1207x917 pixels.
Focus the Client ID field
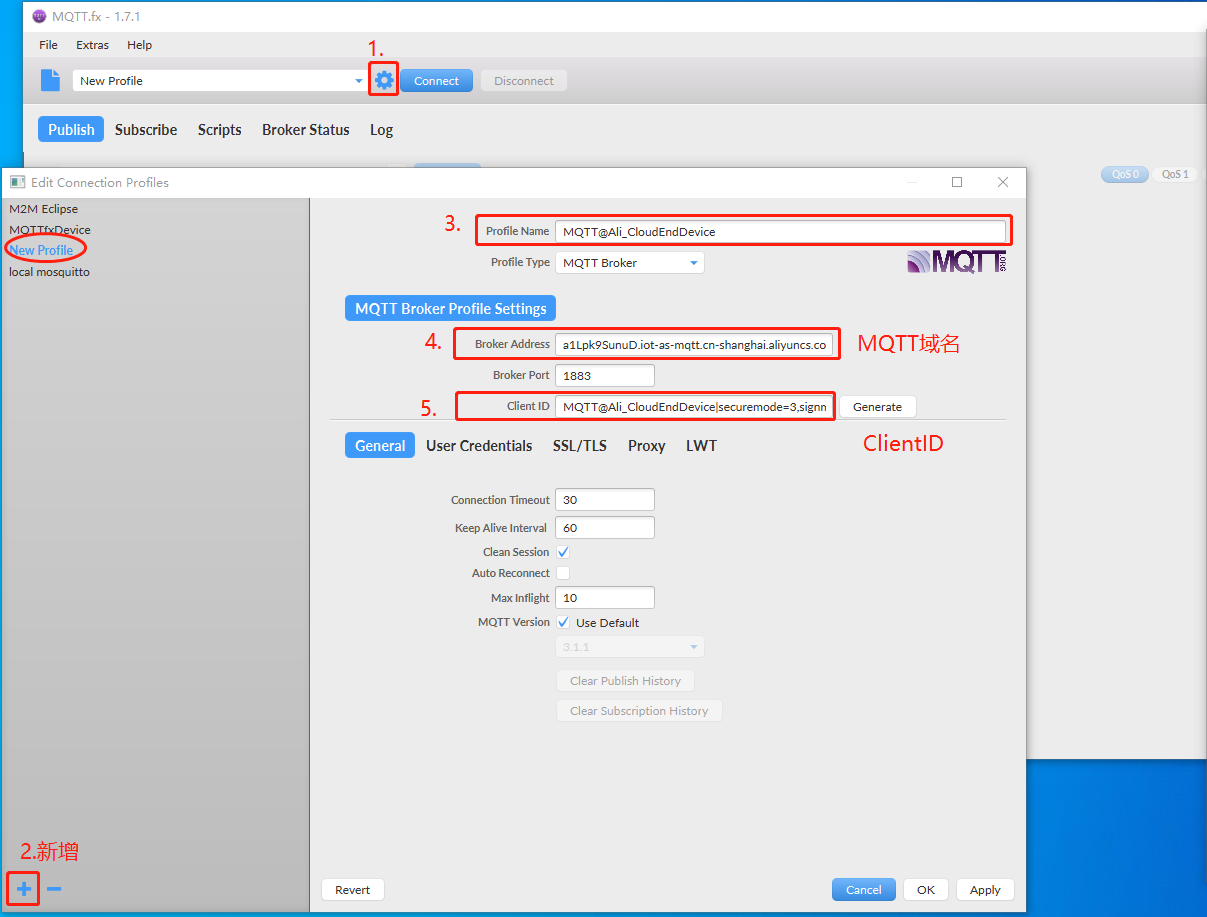tap(694, 407)
